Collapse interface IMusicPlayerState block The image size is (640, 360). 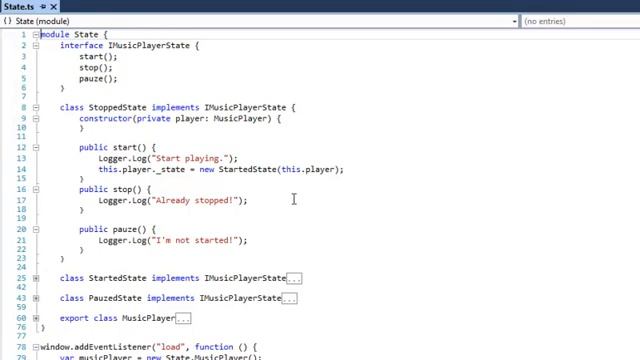click(36, 46)
